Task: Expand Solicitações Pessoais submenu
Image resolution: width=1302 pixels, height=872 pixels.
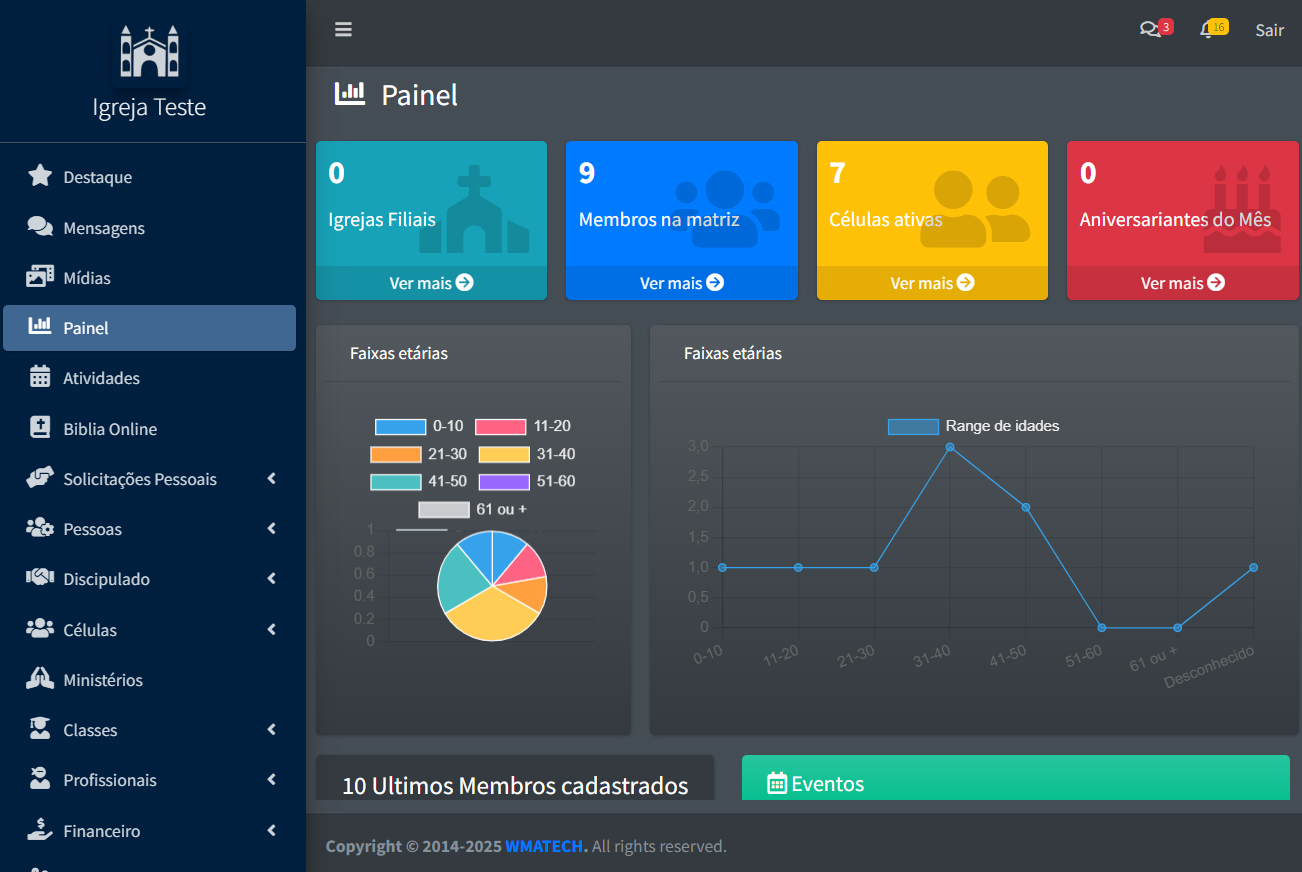Action: pos(271,479)
